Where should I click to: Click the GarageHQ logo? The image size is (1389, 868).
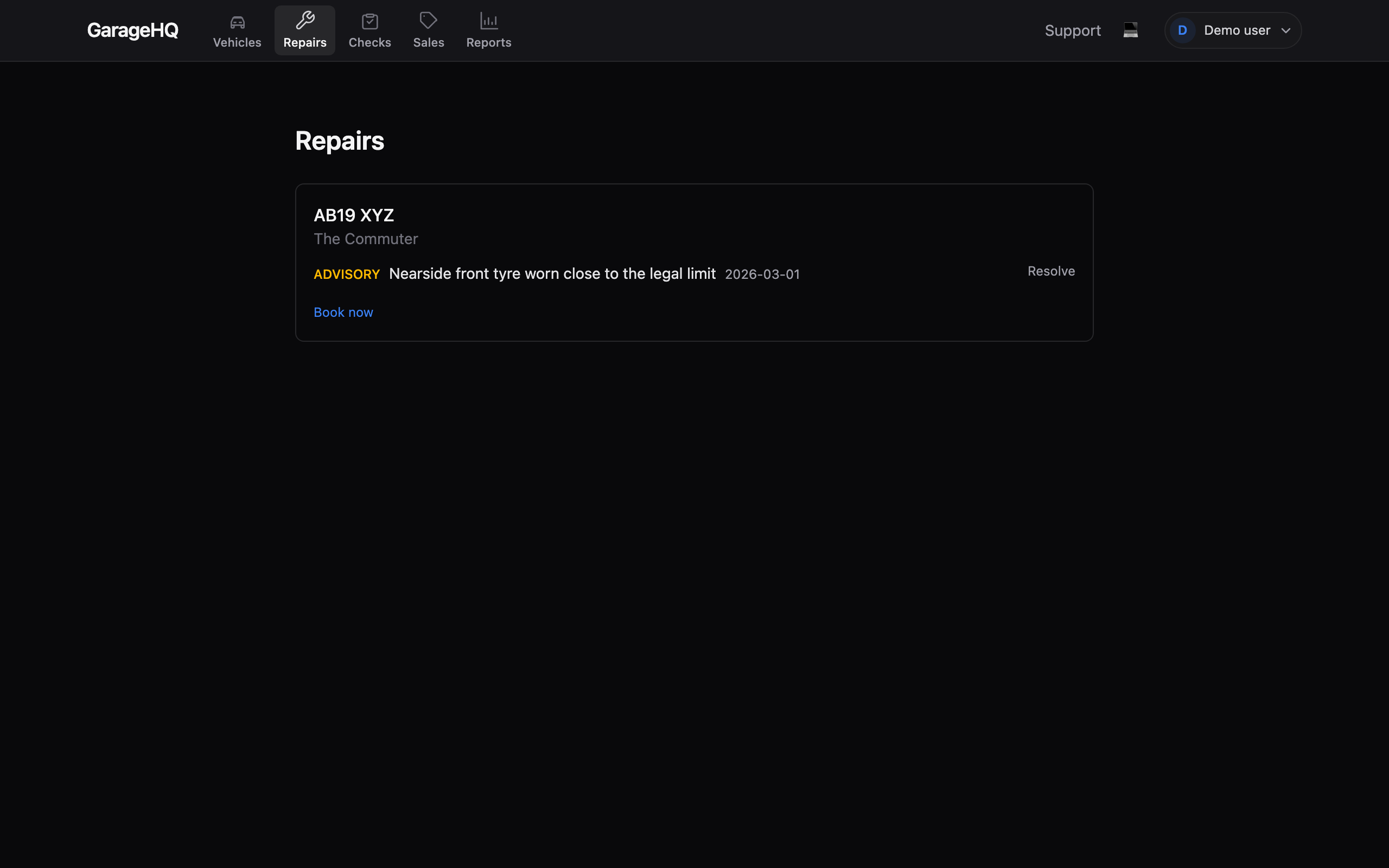click(132, 30)
